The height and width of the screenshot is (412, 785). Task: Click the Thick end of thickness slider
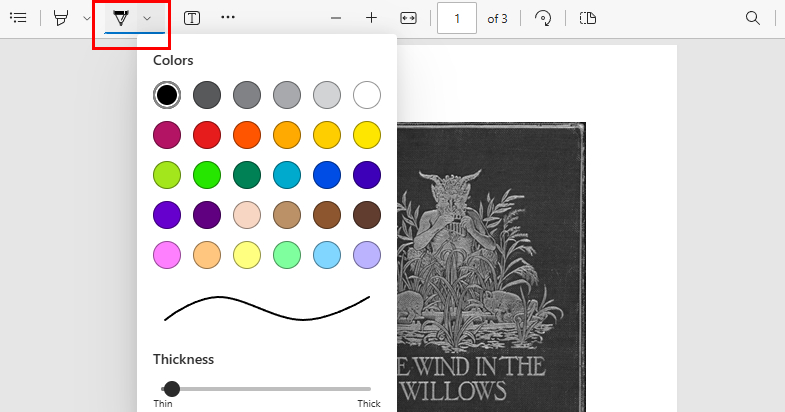click(369, 403)
